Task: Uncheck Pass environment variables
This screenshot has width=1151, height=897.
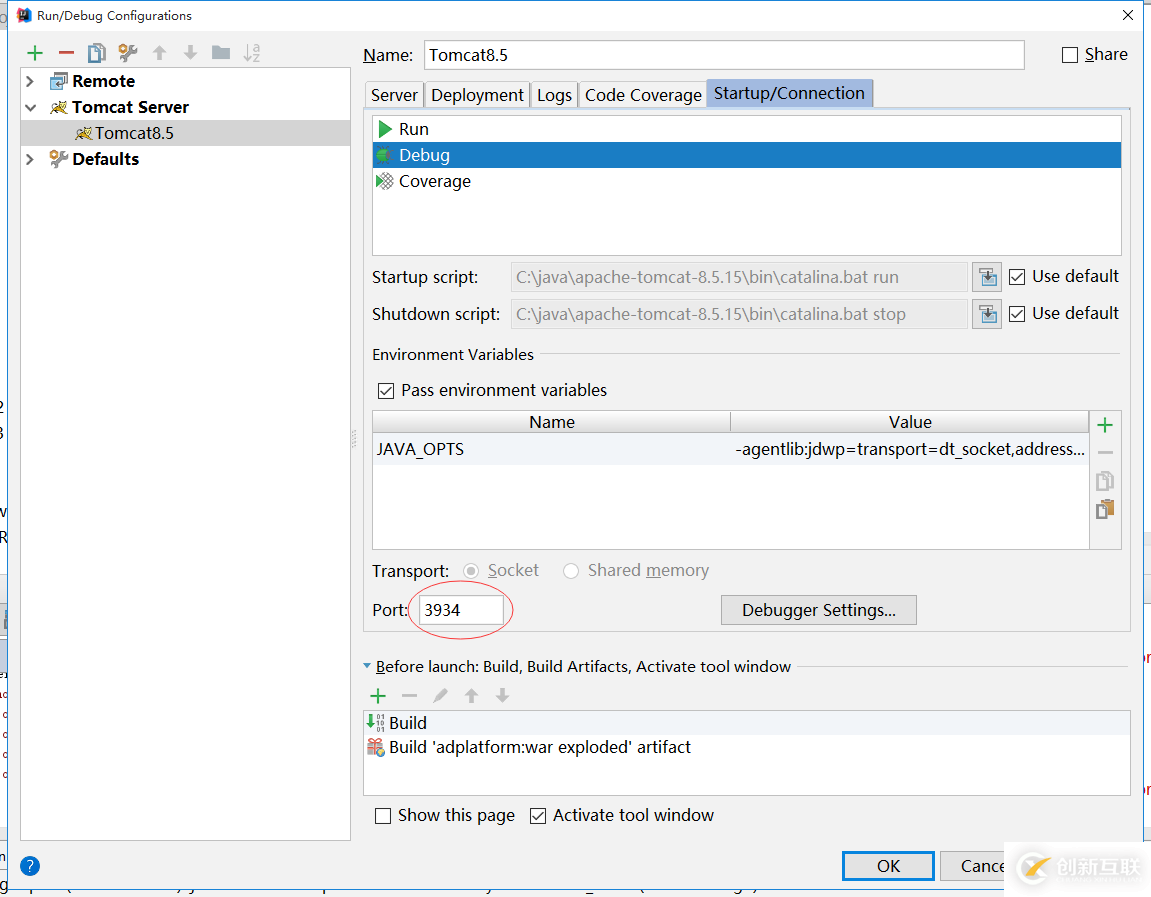Action: (x=385, y=391)
